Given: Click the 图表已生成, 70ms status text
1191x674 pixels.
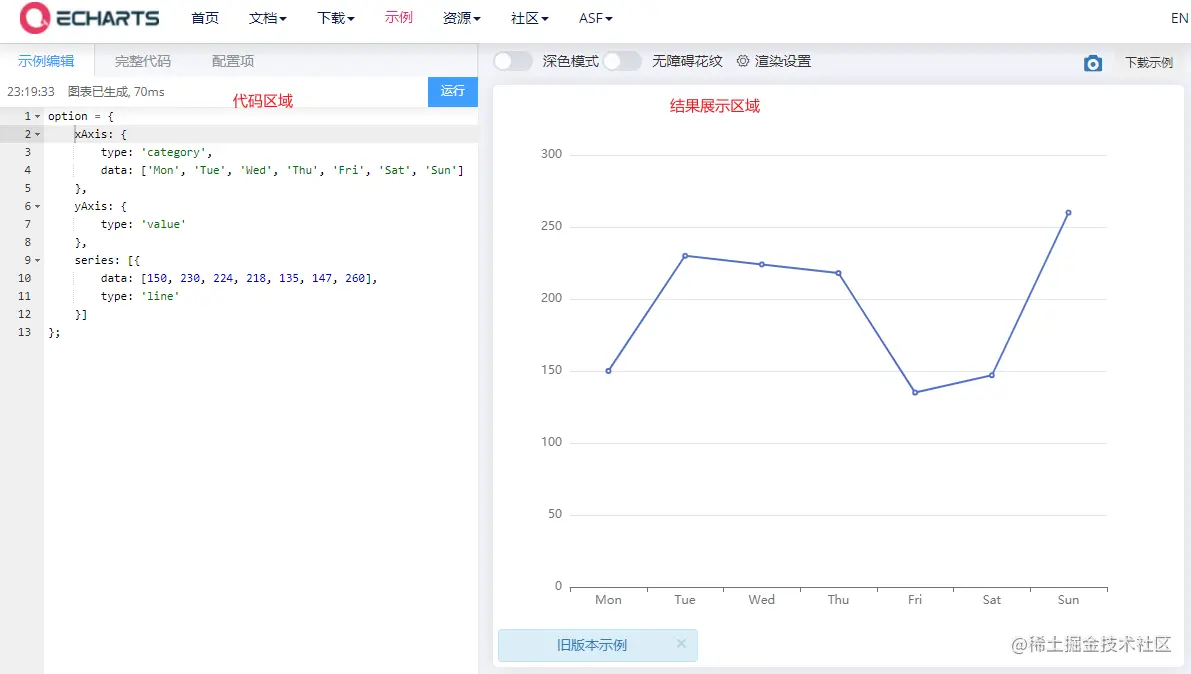Looking at the screenshot, I should point(116,91).
